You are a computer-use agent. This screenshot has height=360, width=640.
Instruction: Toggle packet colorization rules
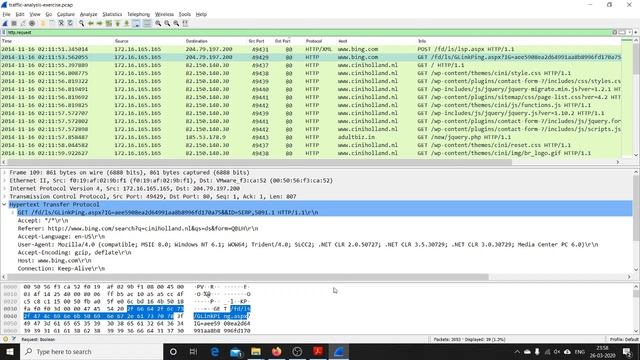[147, 23]
